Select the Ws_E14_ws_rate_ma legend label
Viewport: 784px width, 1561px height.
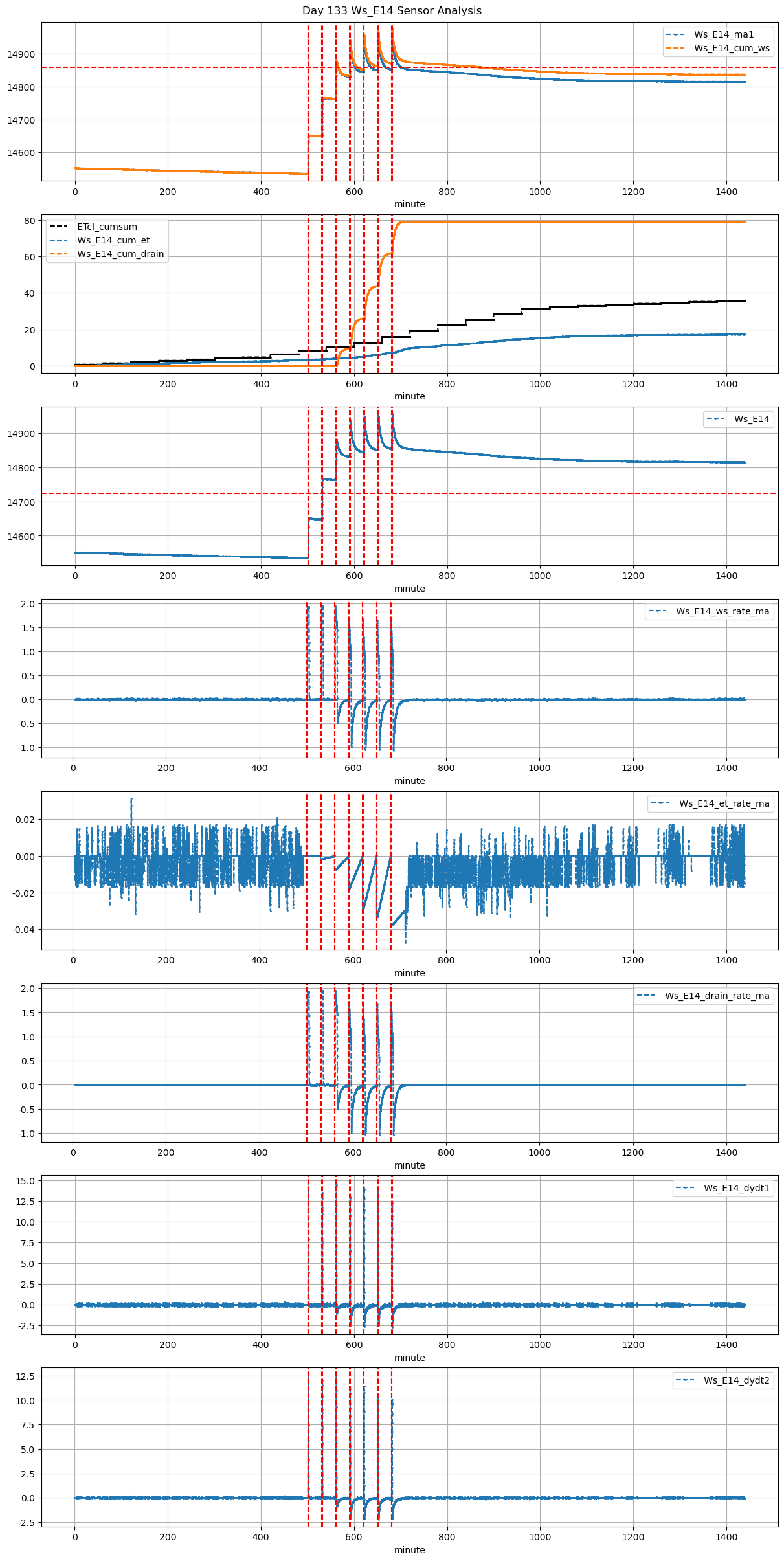722,611
